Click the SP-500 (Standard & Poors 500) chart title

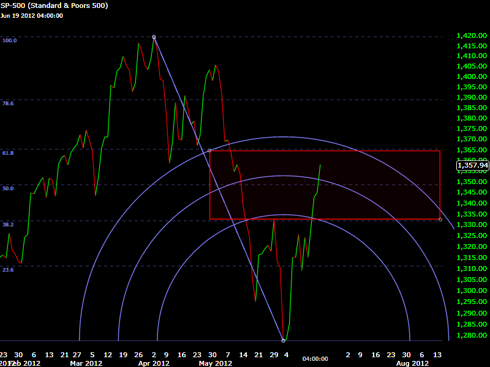point(54,6)
